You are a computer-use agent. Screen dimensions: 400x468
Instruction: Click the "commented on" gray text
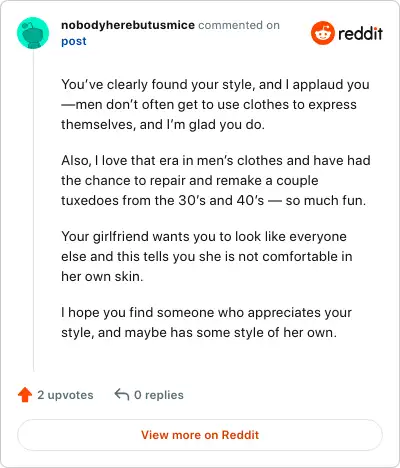pos(239,25)
